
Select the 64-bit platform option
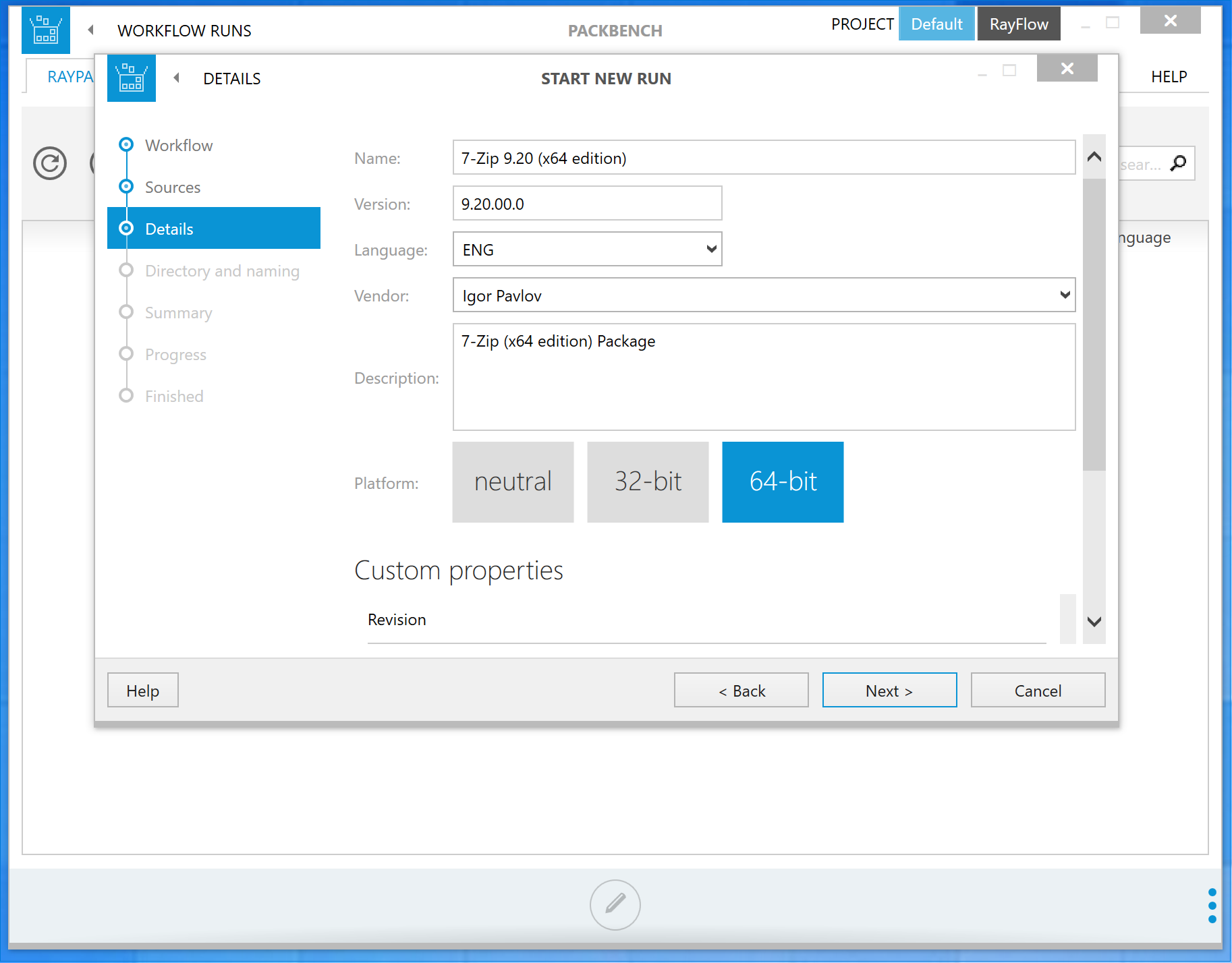[x=783, y=482]
